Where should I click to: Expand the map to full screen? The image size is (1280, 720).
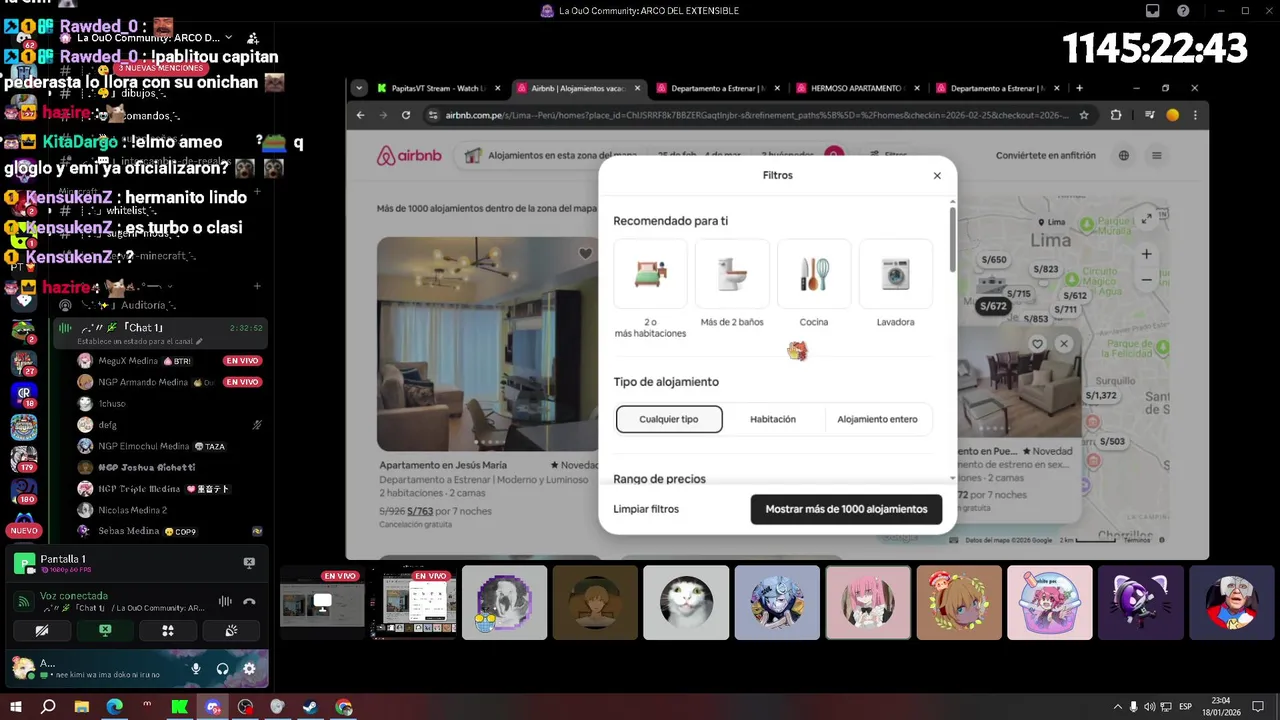[1147, 218]
